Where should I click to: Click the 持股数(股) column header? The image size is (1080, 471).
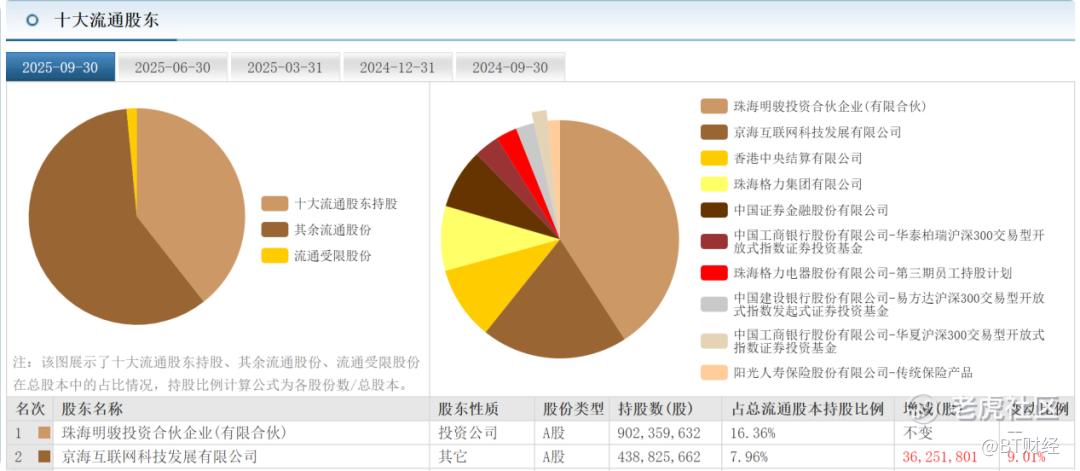656,409
